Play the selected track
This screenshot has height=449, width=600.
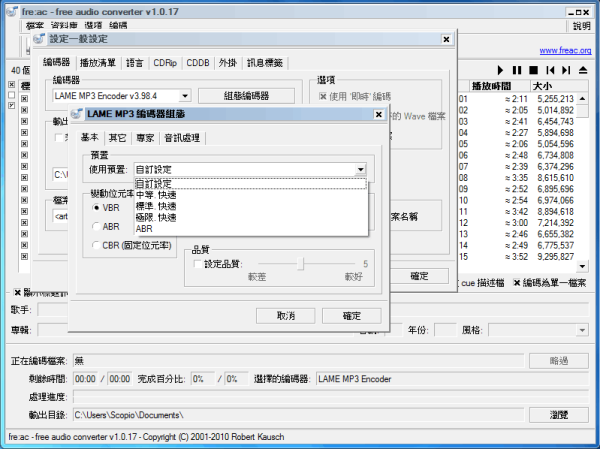(x=500, y=70)
